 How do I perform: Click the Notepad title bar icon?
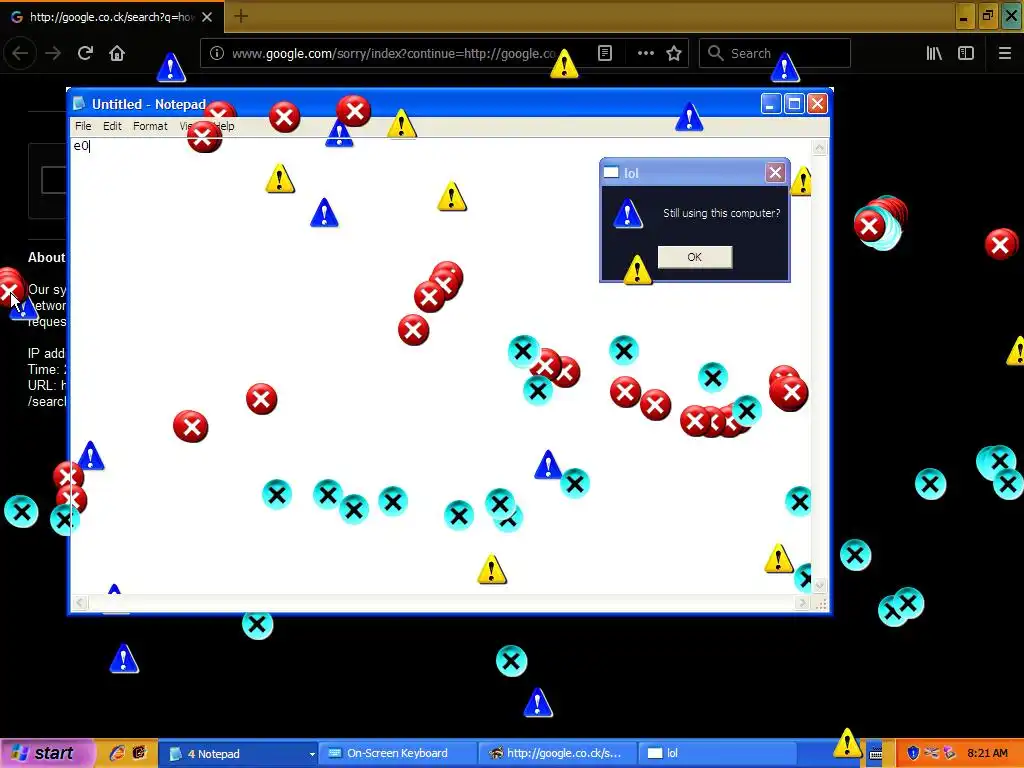(x=80, y=104)
